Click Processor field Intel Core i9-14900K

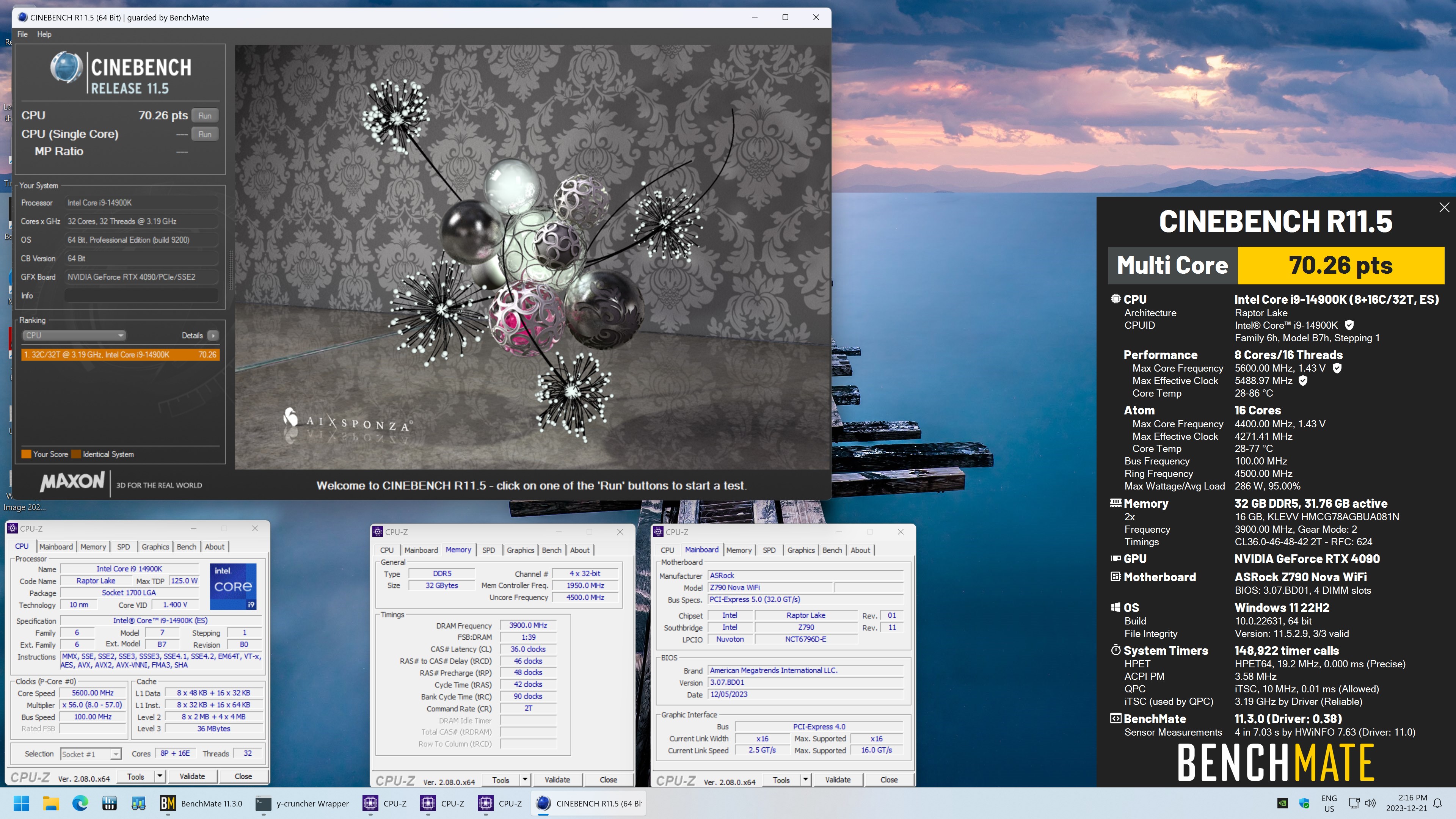(141, 202)
